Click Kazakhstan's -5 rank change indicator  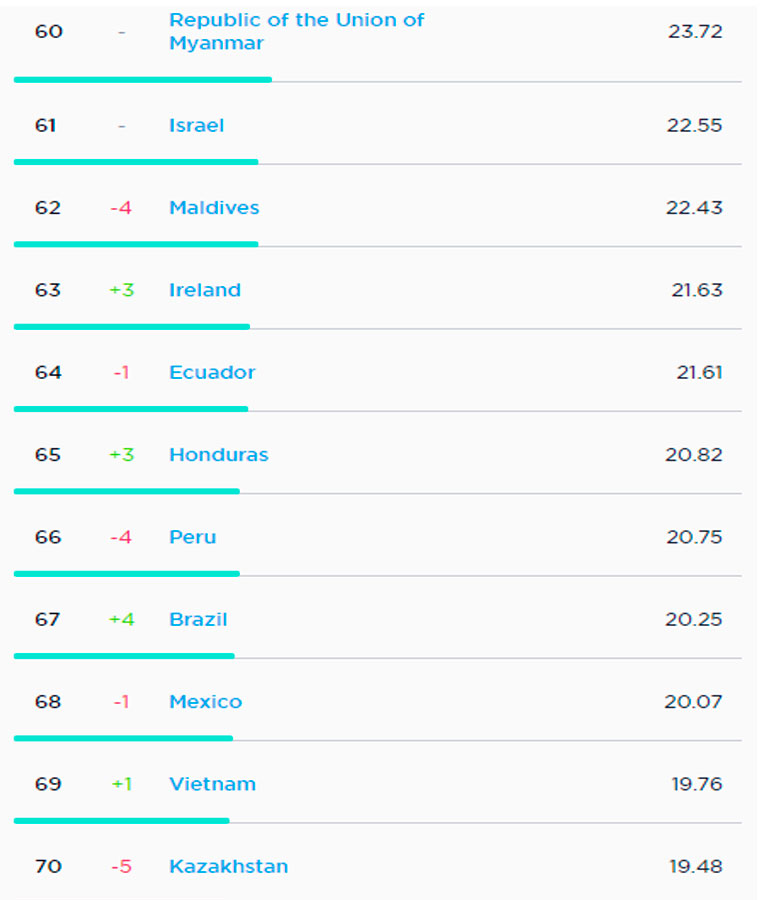(x=121, y=866)
